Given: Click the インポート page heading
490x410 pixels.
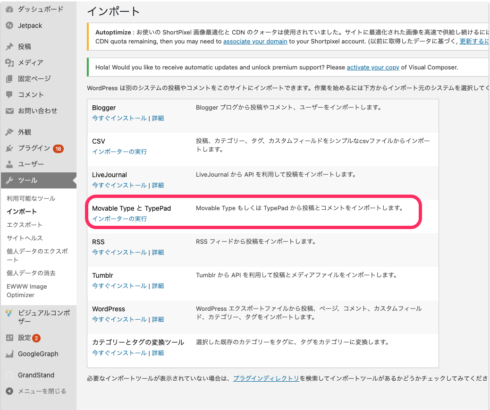Looking at the screenshot, I should coord(113,11).
